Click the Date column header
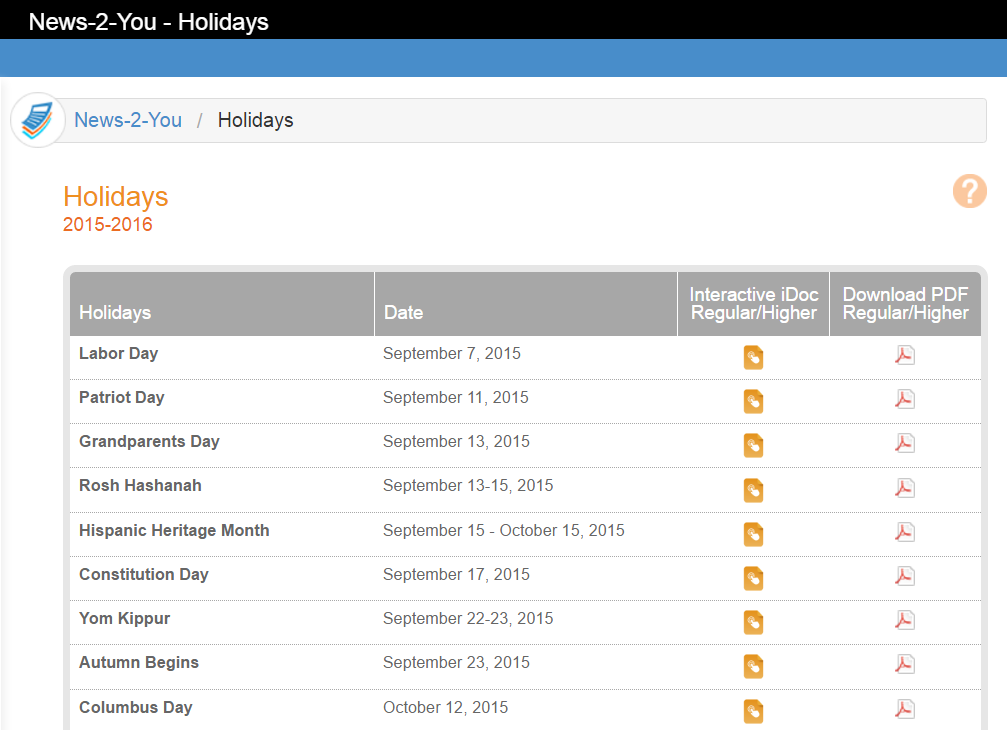The width and height of the screenshot is (1007, 730). tap(526, 304)
